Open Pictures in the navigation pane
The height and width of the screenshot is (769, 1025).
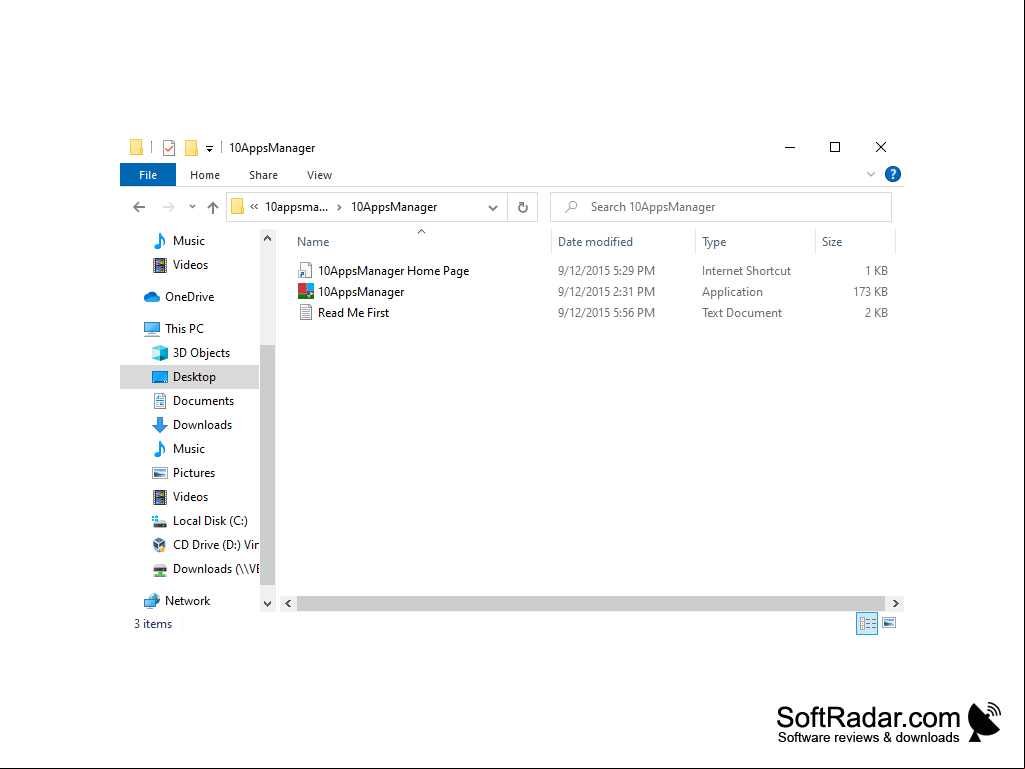click(194, 473)
